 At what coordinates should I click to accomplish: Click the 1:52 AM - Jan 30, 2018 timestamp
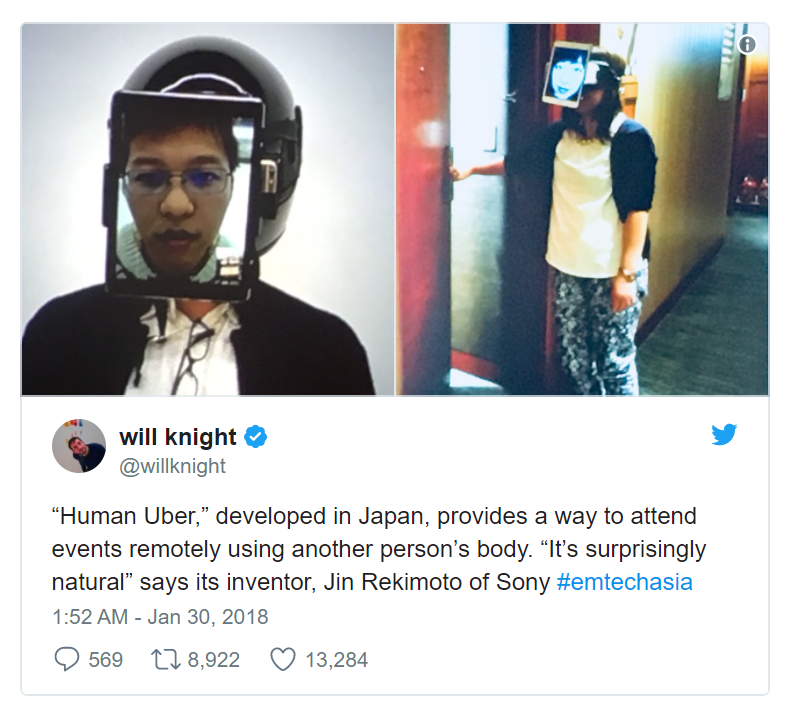click(160, 617)
